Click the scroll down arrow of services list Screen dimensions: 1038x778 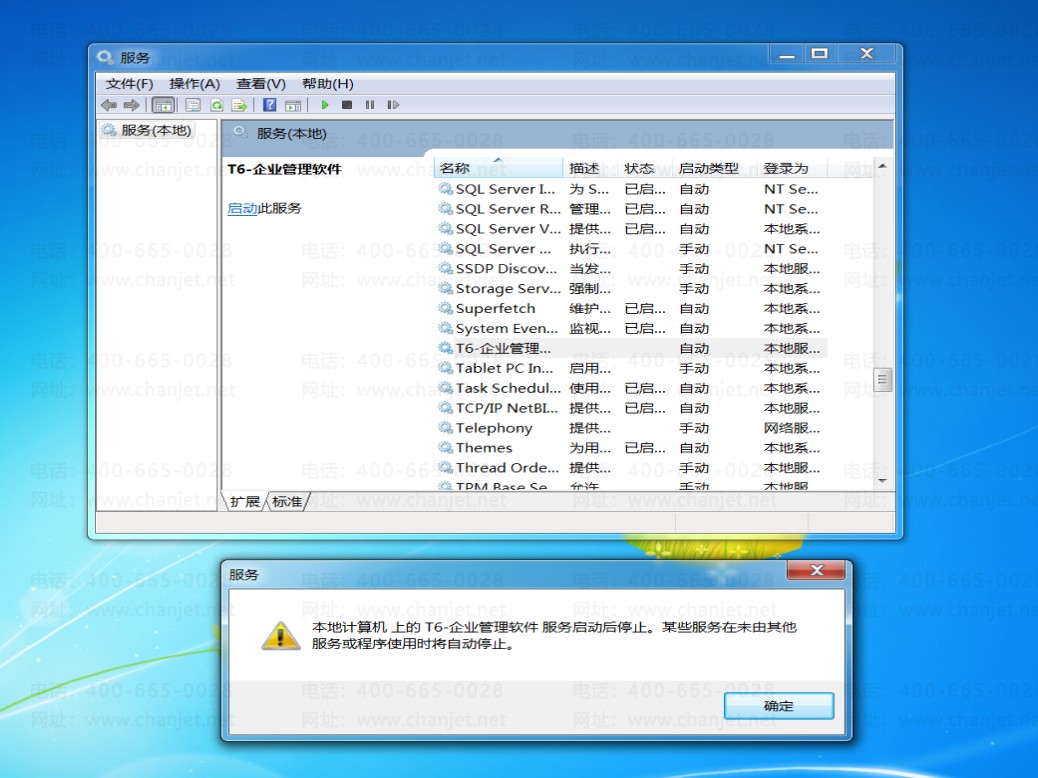pos(882,481)
